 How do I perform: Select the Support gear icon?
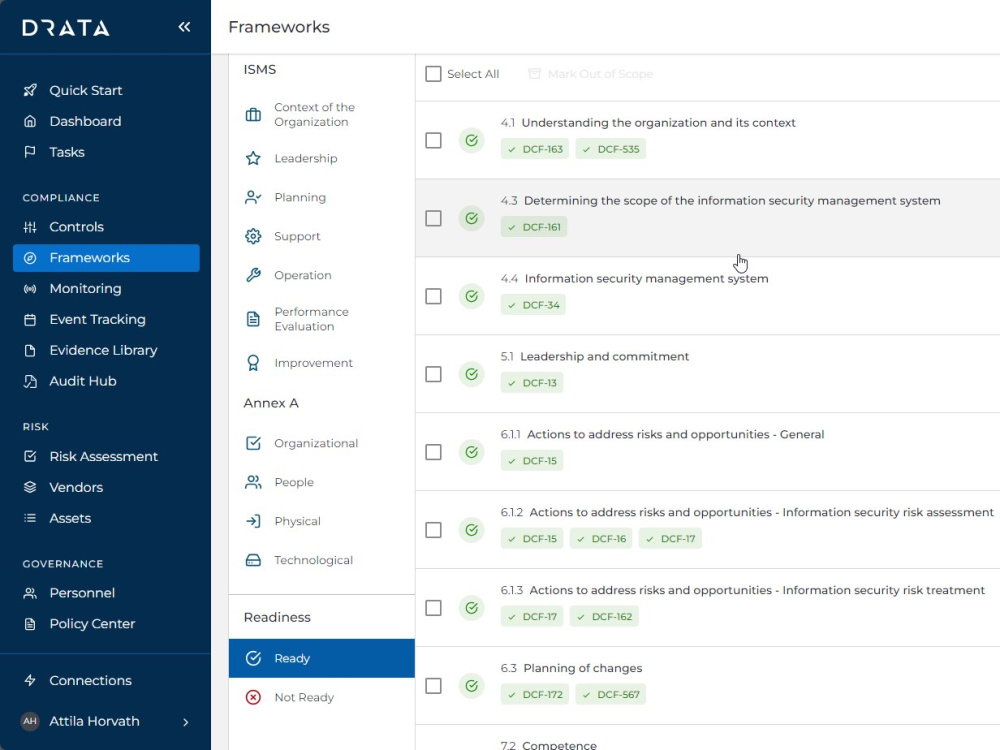coord(253,236)
